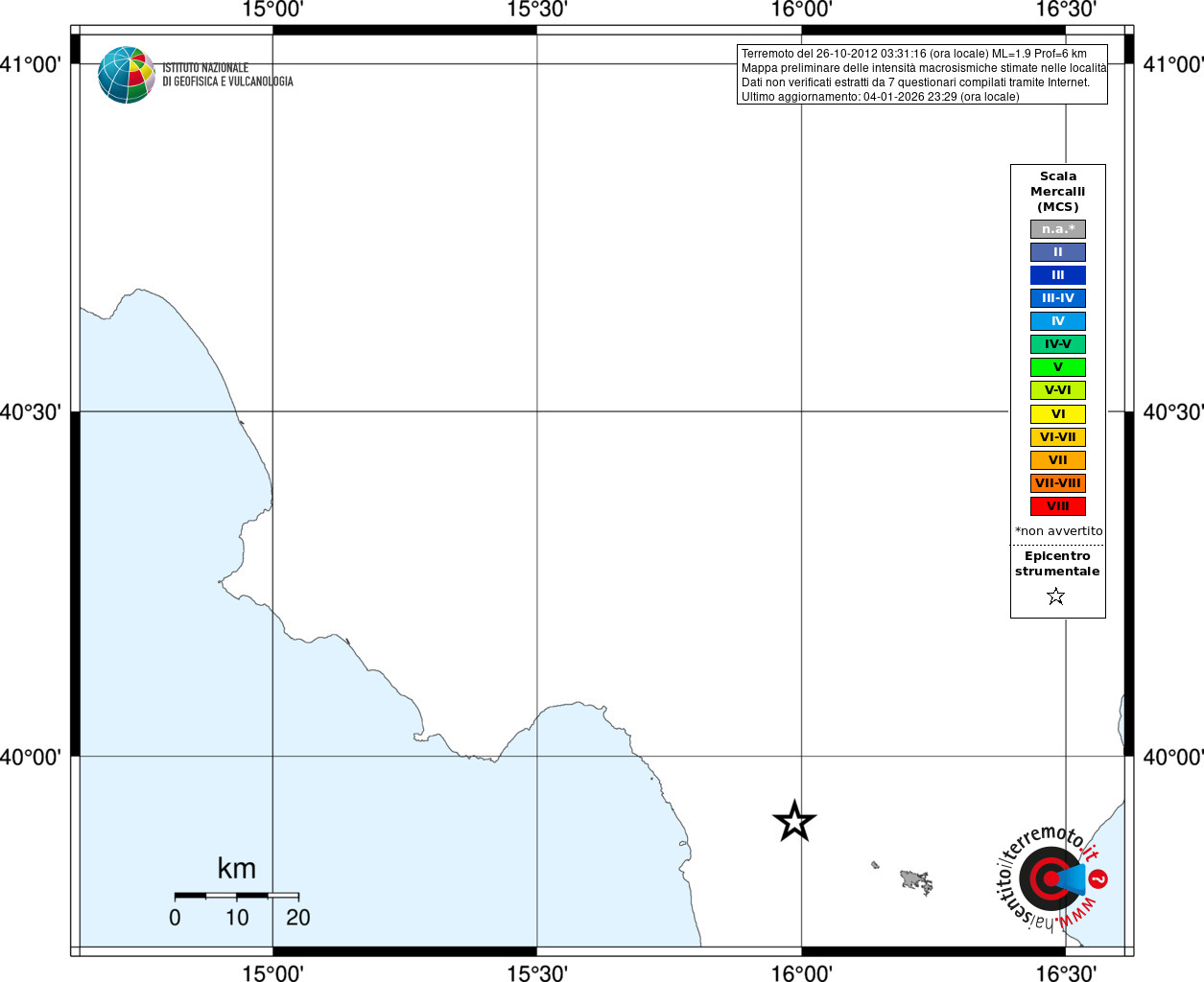Click the km scale bar
This screenshot has width=1204, height=982.
point(236,895)
